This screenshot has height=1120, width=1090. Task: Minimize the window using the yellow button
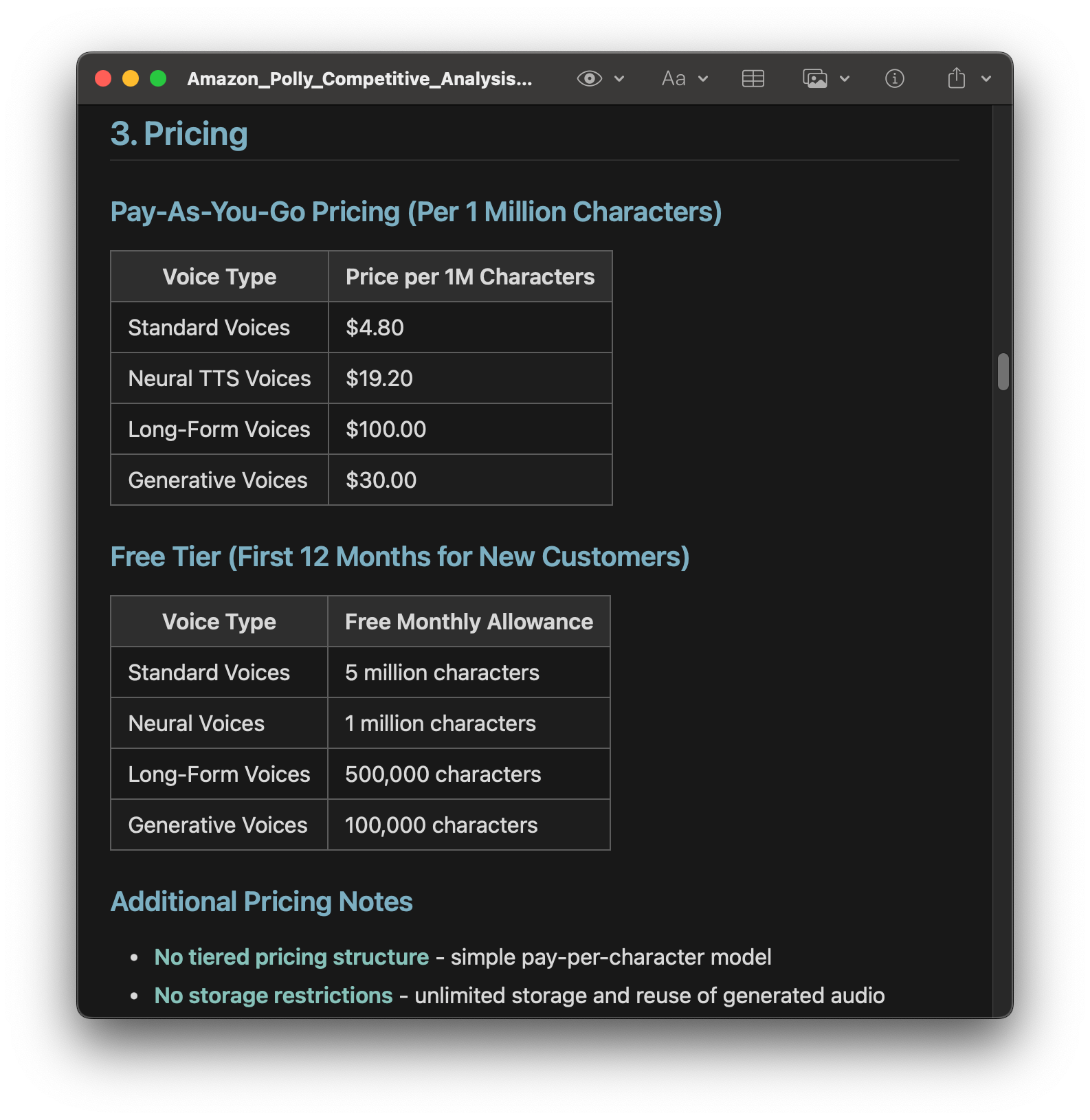point(131,79)
